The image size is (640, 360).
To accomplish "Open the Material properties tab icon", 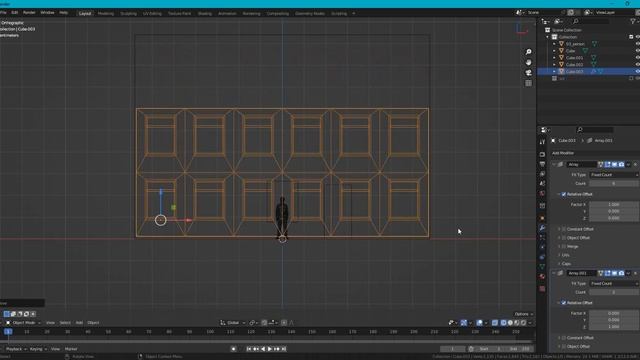I will (x=542, y=277).
